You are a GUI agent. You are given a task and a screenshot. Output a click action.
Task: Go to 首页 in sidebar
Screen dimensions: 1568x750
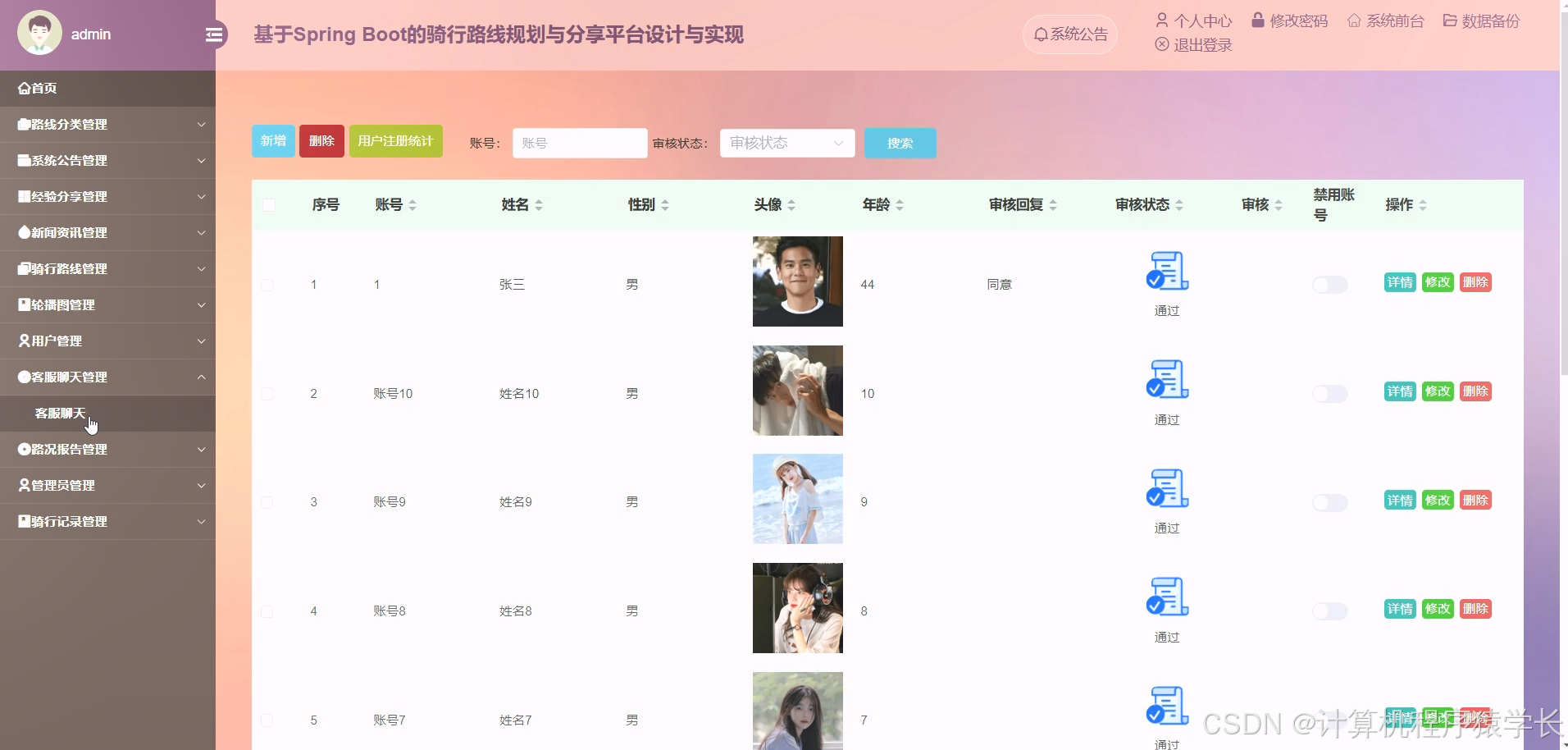point(107,89)
